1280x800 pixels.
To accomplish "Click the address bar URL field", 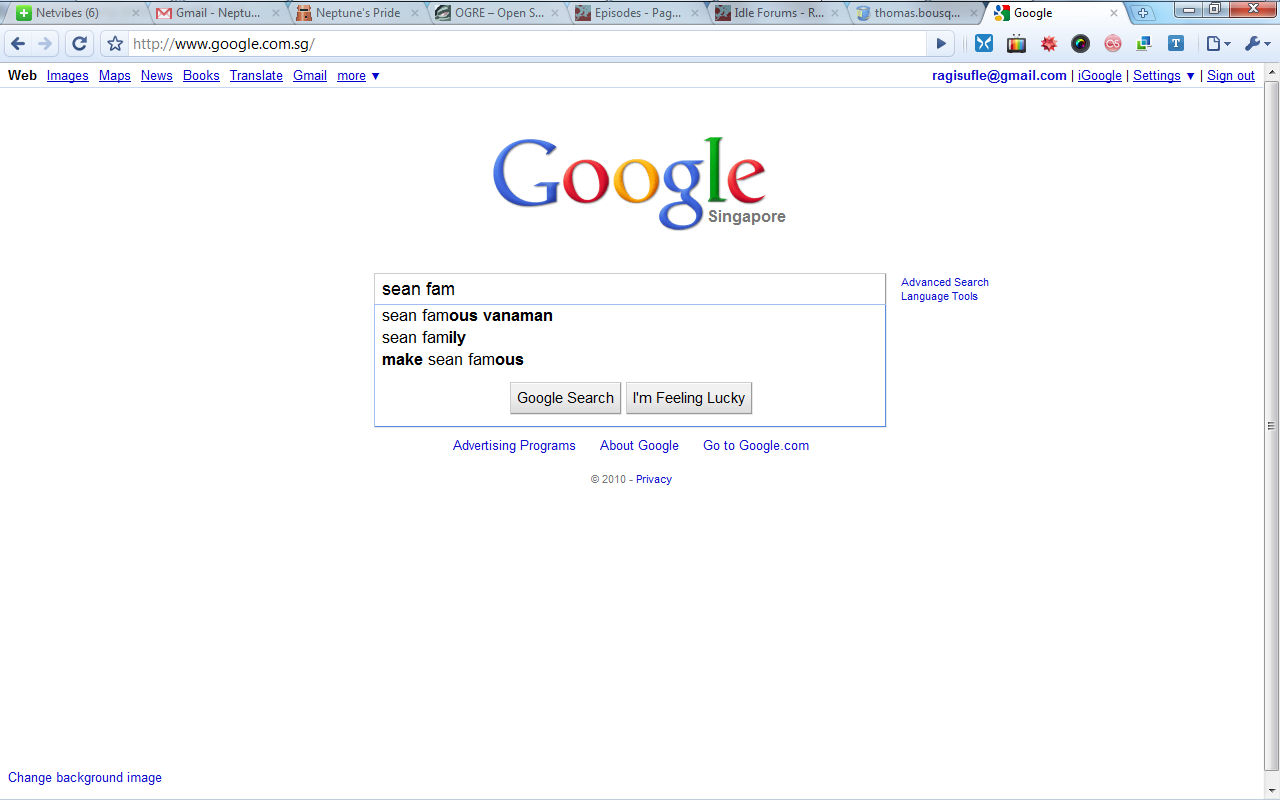I will pyautogui.click(x=530, y=44).
